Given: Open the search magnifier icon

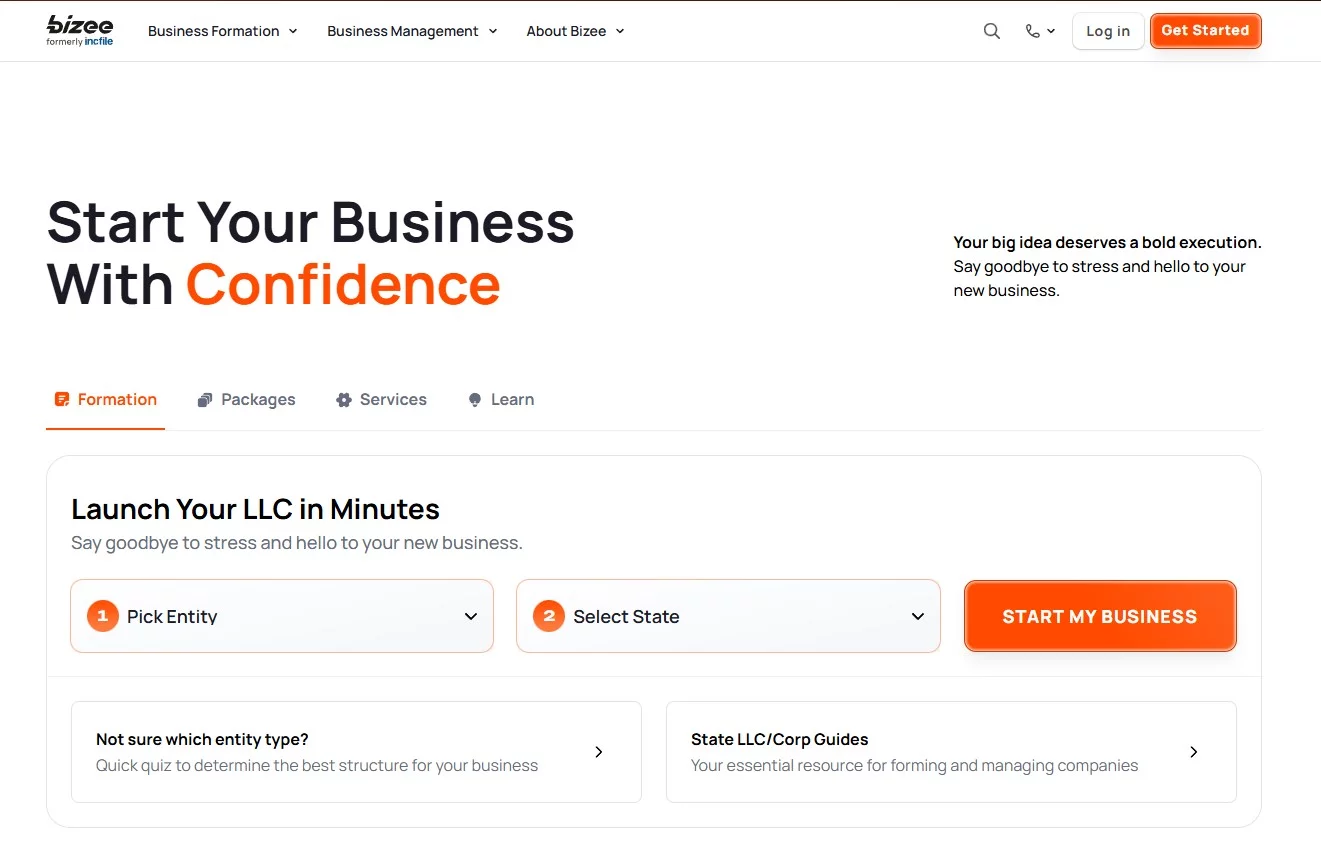Looking at the screenshot, I should coord(991,31).
